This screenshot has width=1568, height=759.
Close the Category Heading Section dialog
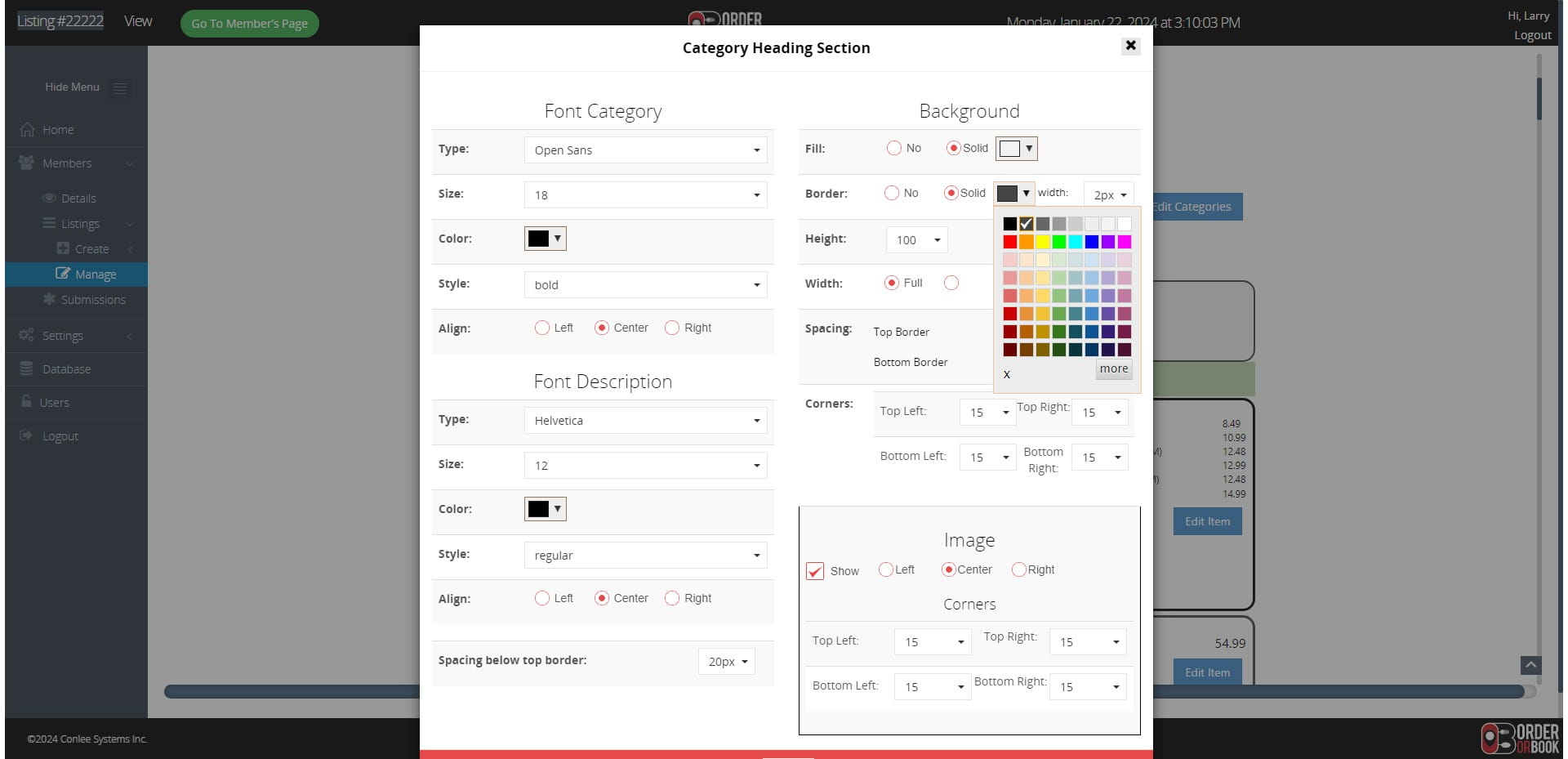(1130, 46)
